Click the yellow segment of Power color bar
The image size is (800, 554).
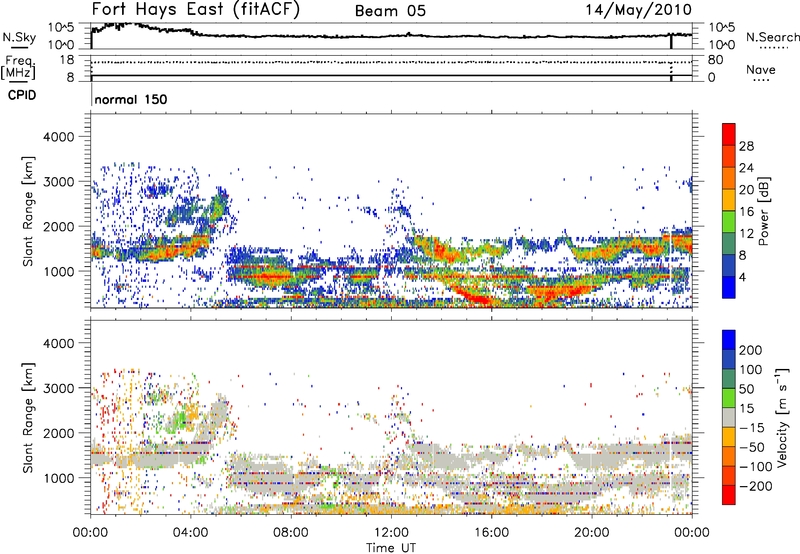click(729, 200)
